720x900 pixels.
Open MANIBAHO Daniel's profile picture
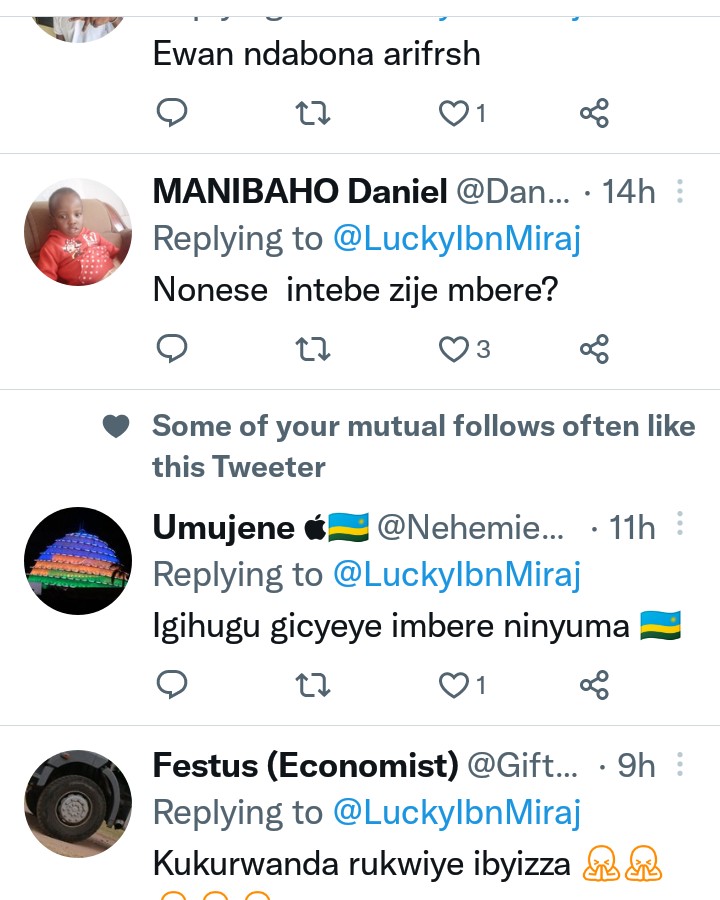(78, 232)
